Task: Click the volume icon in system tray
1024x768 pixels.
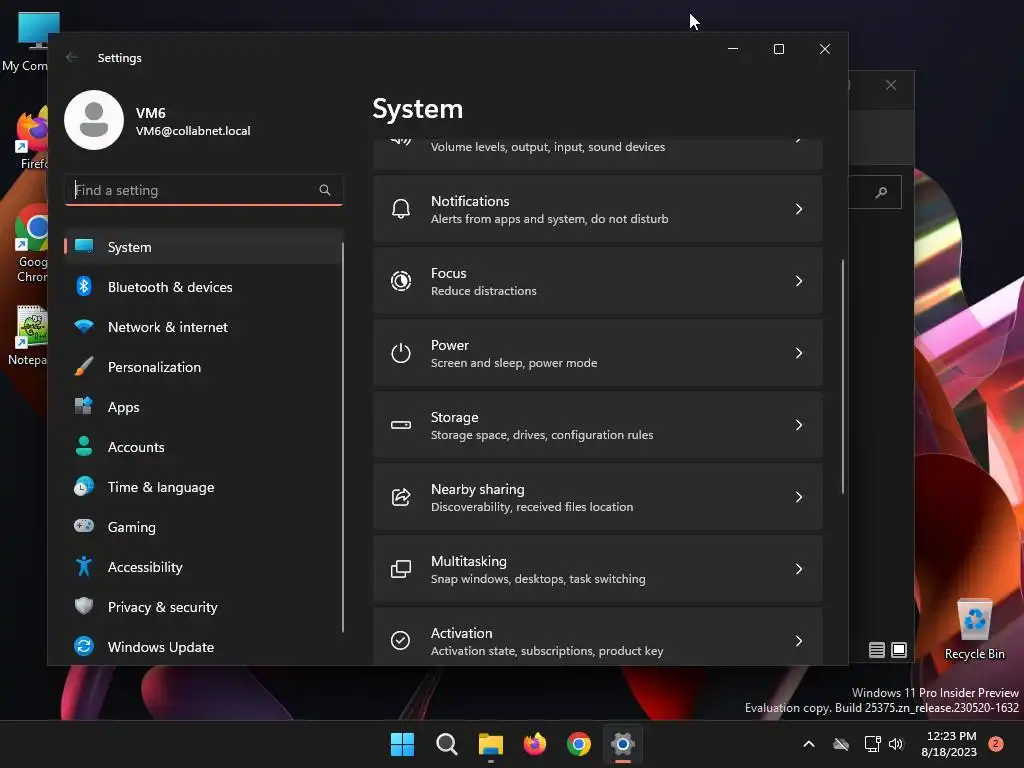Action: pos(896,744)
